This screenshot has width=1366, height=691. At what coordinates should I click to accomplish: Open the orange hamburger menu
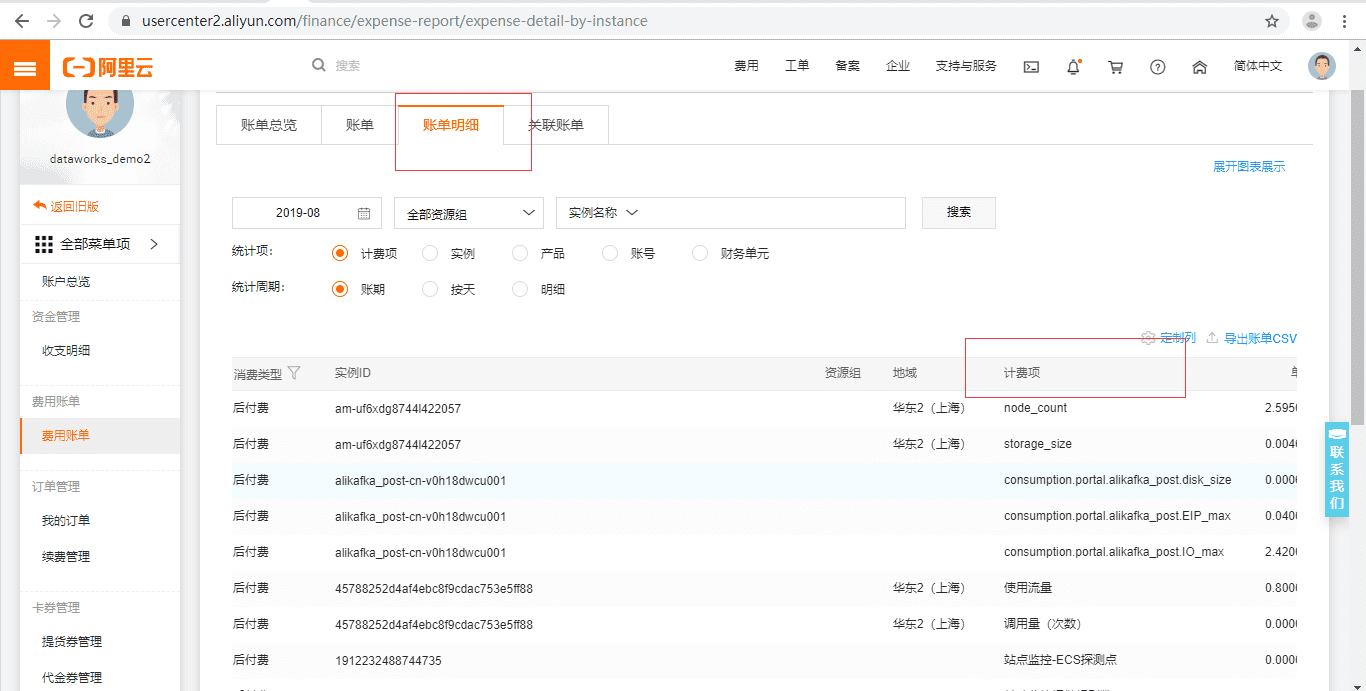[25, 66]
